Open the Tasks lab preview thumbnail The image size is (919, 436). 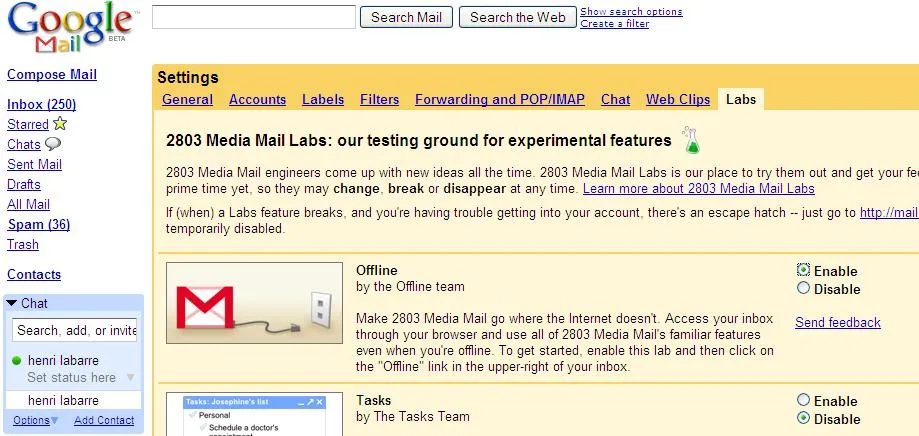click(x=254, y=414)
